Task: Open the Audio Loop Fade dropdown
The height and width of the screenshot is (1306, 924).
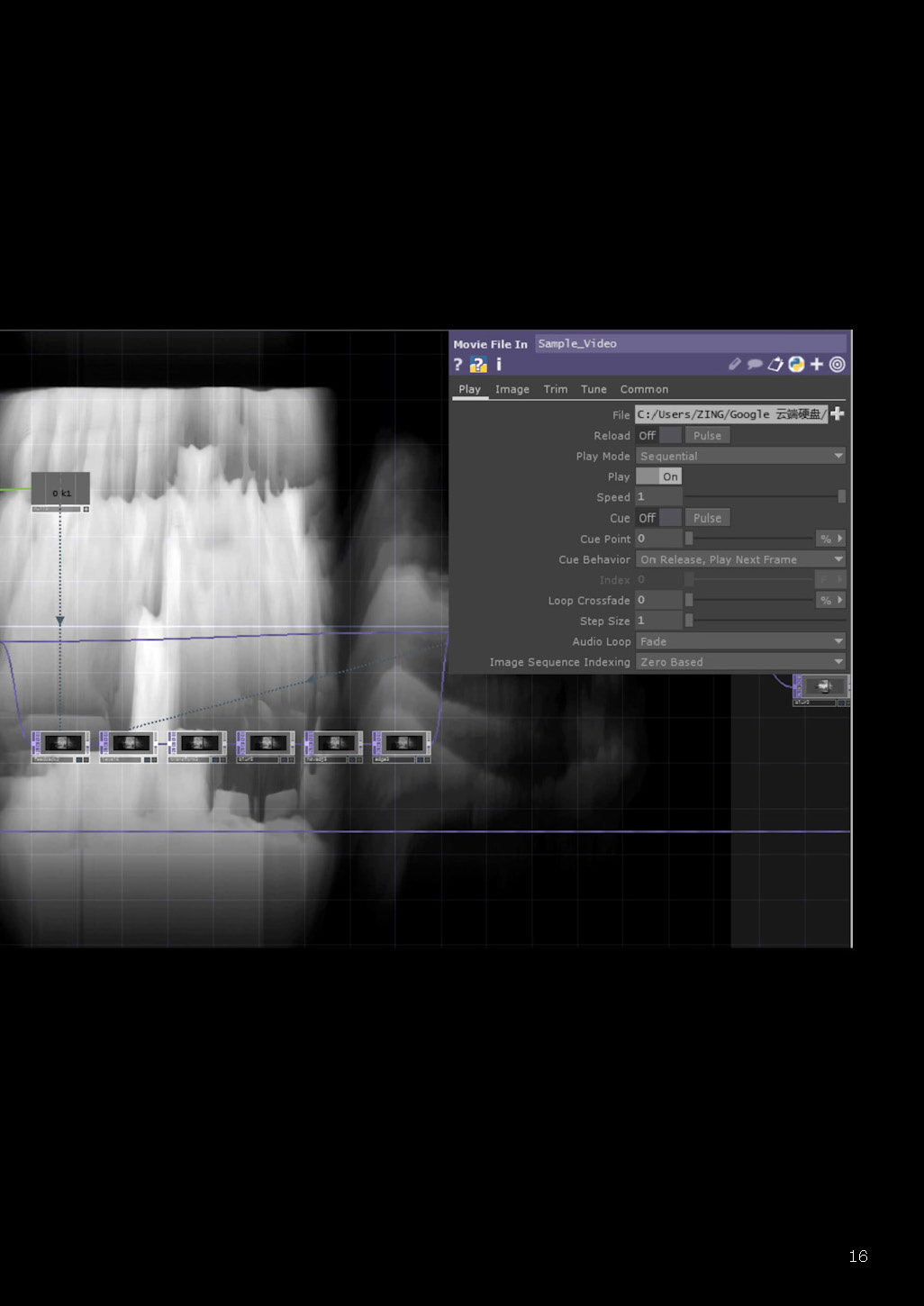Action: [x=740, y=641]
